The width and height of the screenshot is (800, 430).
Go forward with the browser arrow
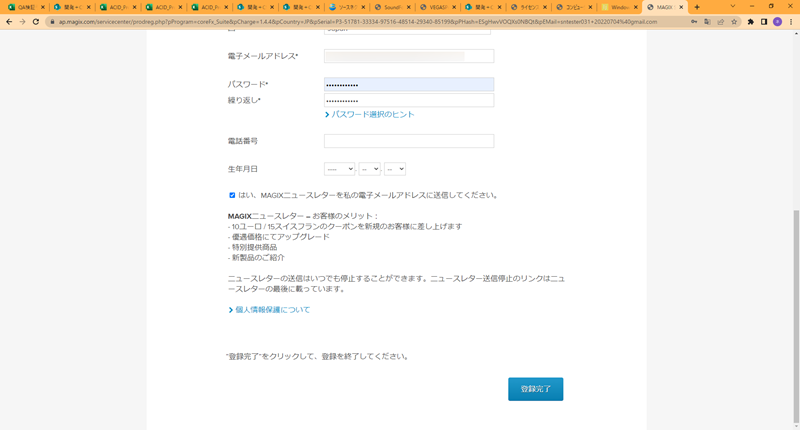pyautogui.click(x=22, y=22)
